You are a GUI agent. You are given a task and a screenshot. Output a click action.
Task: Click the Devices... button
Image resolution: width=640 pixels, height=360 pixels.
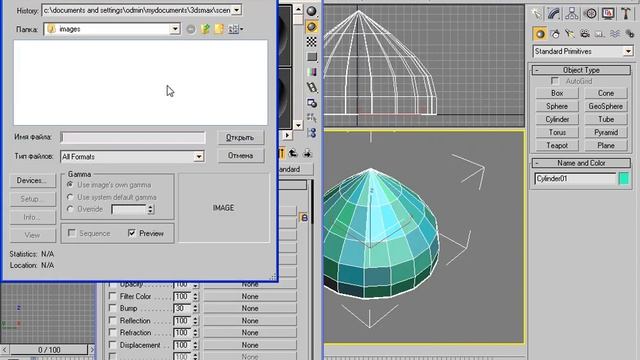pos(32,180)
